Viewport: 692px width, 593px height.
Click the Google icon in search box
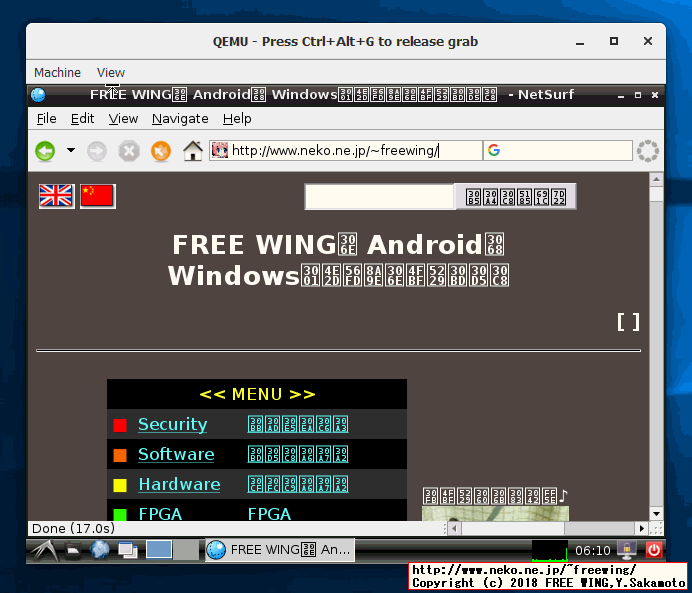coord(494,150)
